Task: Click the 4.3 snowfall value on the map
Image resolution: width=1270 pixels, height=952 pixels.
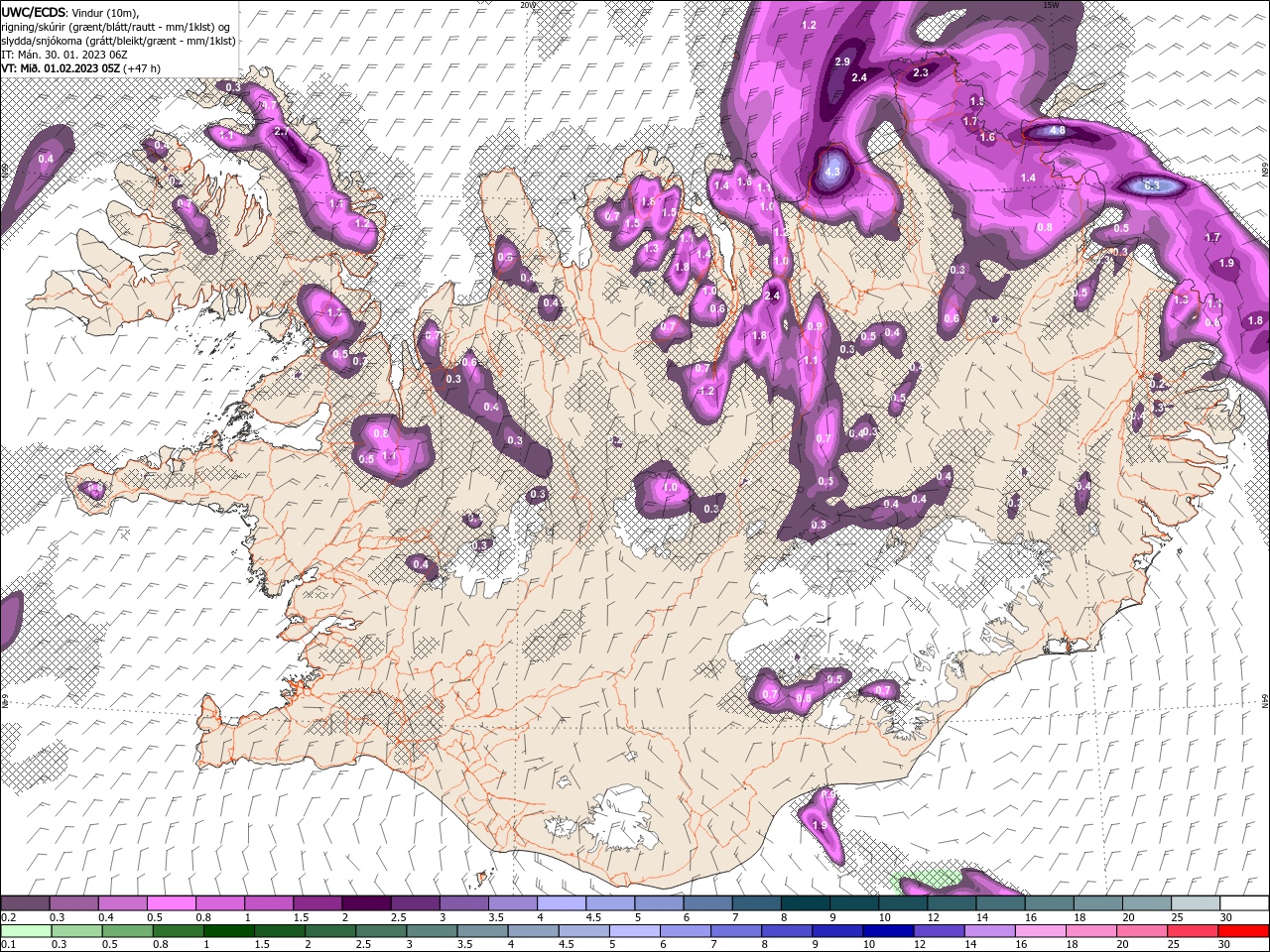Action: (x=832, y=172)
